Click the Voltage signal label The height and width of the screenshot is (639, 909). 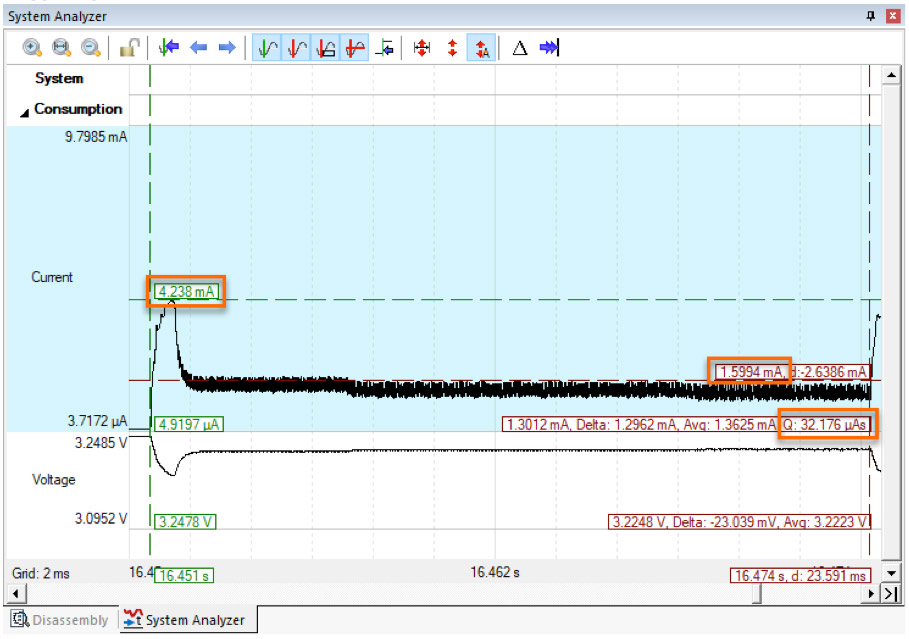54,480
